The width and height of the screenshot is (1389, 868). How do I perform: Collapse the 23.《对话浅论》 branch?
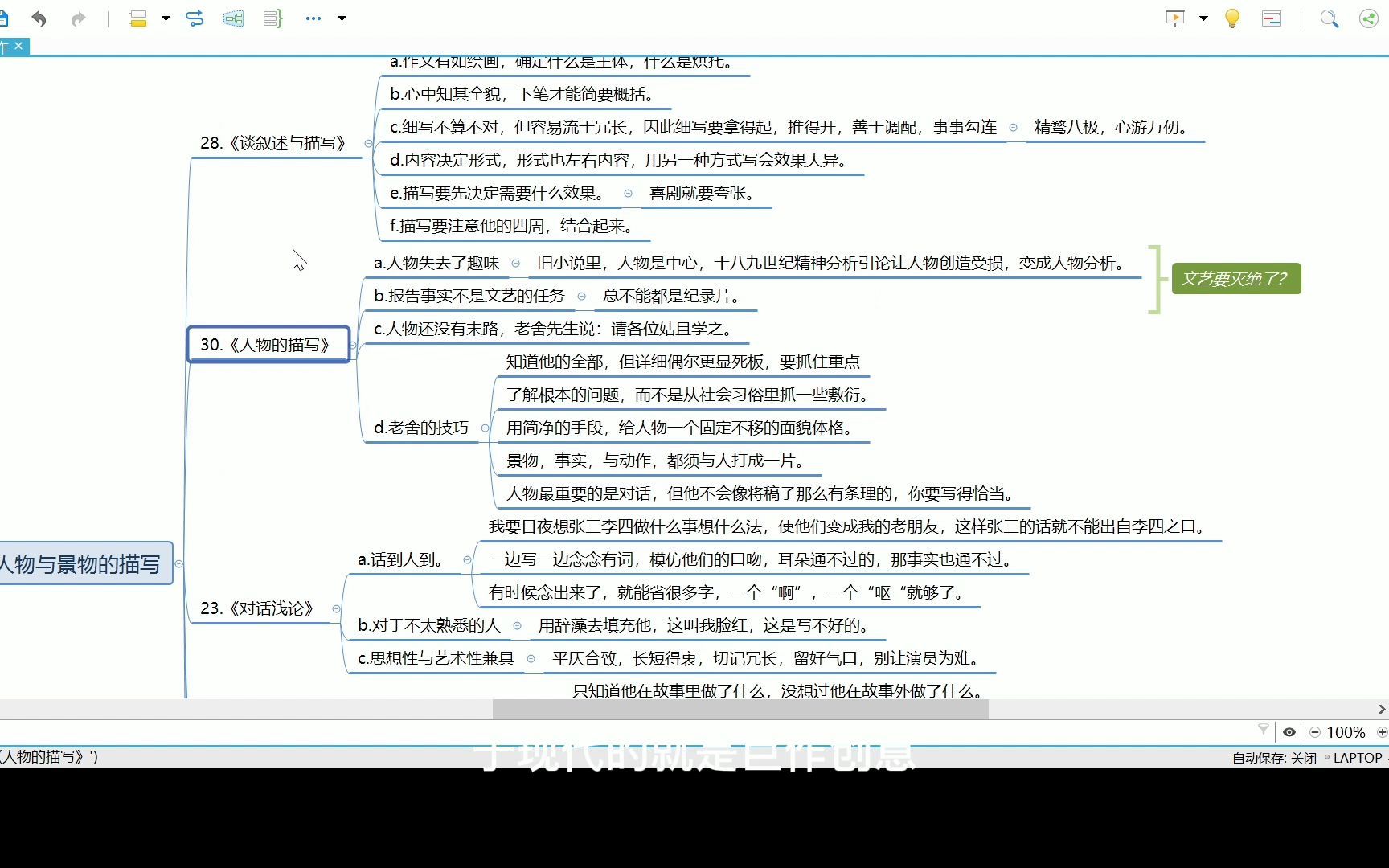pyautogui.click(x=336, y=608)
